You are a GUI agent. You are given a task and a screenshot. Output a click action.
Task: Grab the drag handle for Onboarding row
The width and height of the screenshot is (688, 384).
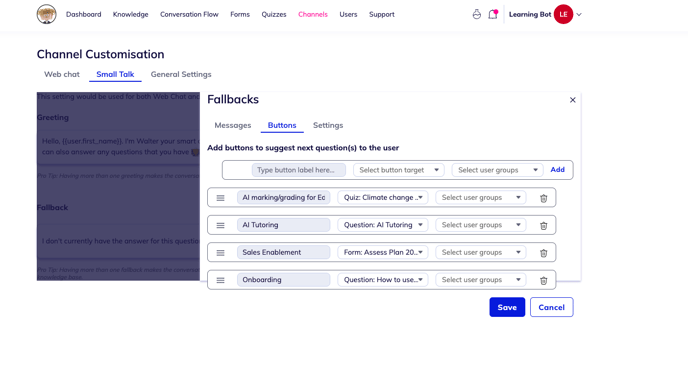point(220,280)
